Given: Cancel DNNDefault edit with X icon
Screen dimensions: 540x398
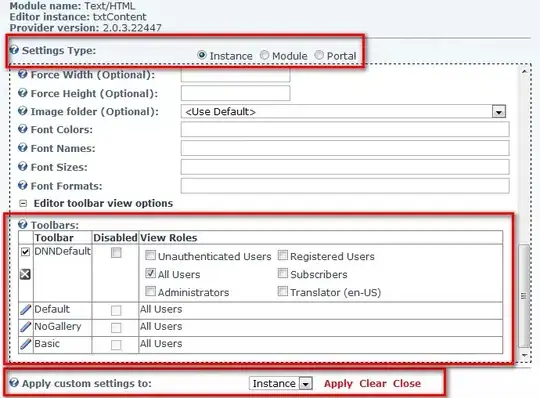Looking at the screenshot, I should point(25,274).
